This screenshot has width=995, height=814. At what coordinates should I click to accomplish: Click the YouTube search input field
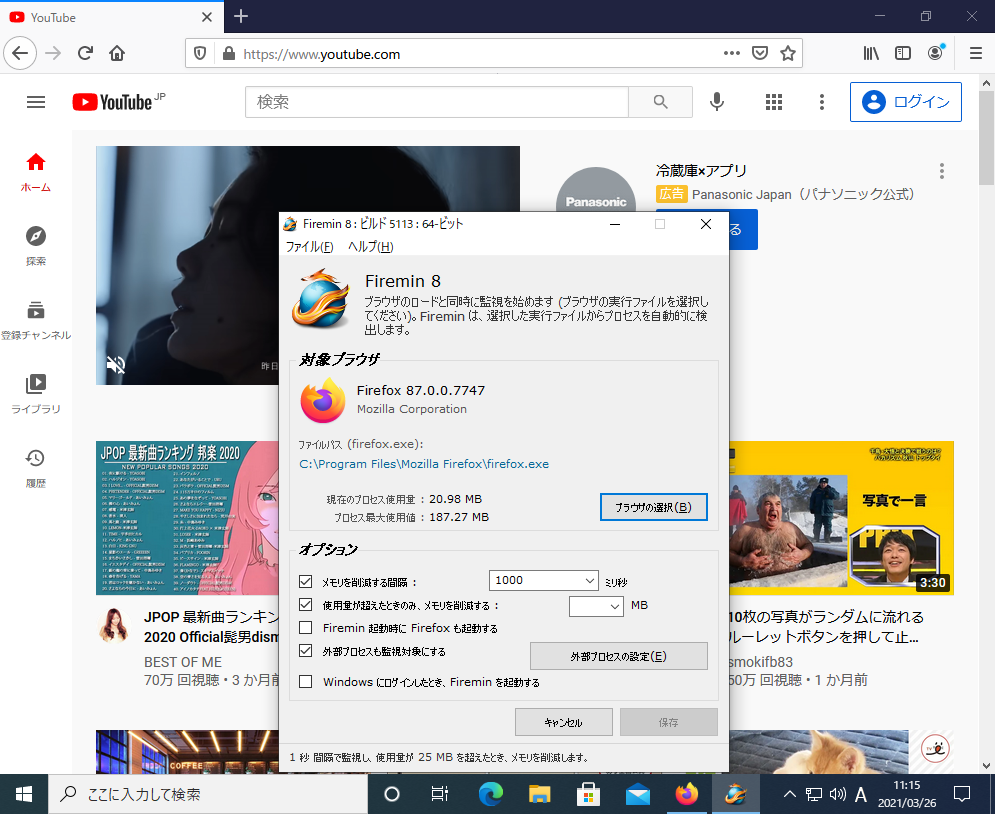(436, 102)
